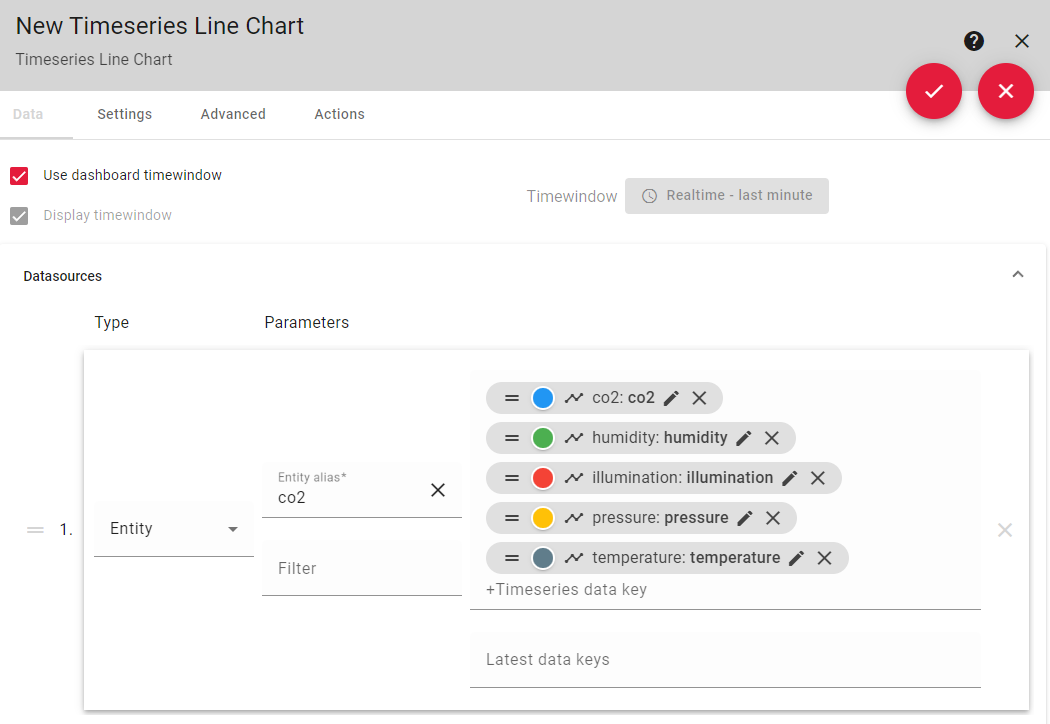Open the Realtime - last minute timewindow selector

point(727,196)
